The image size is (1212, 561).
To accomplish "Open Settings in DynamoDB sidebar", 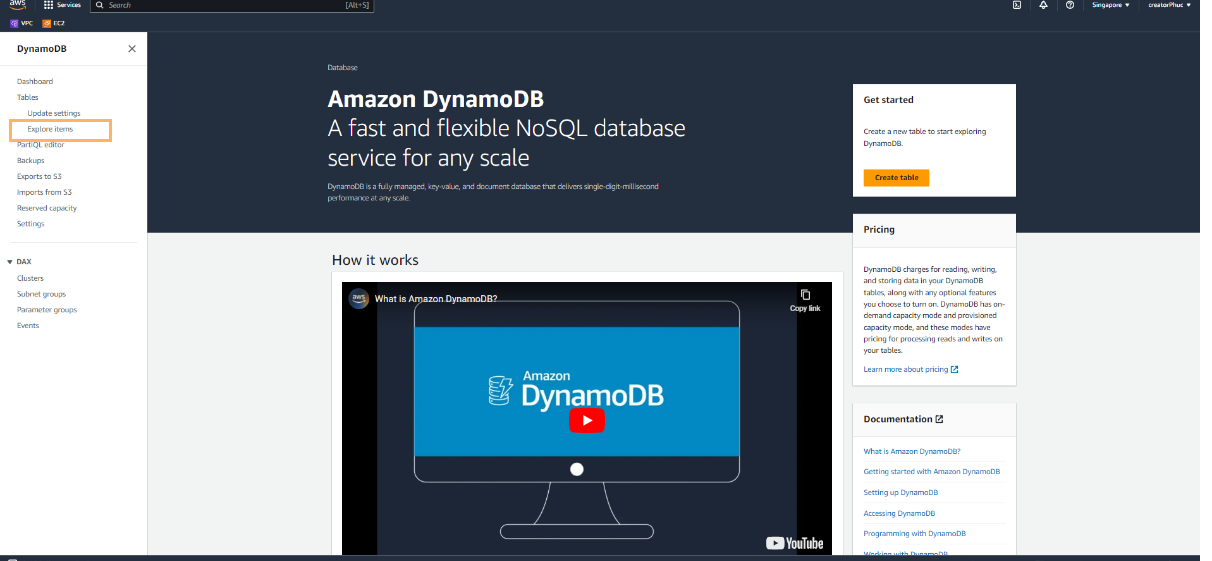I will [x=31, y=224].
